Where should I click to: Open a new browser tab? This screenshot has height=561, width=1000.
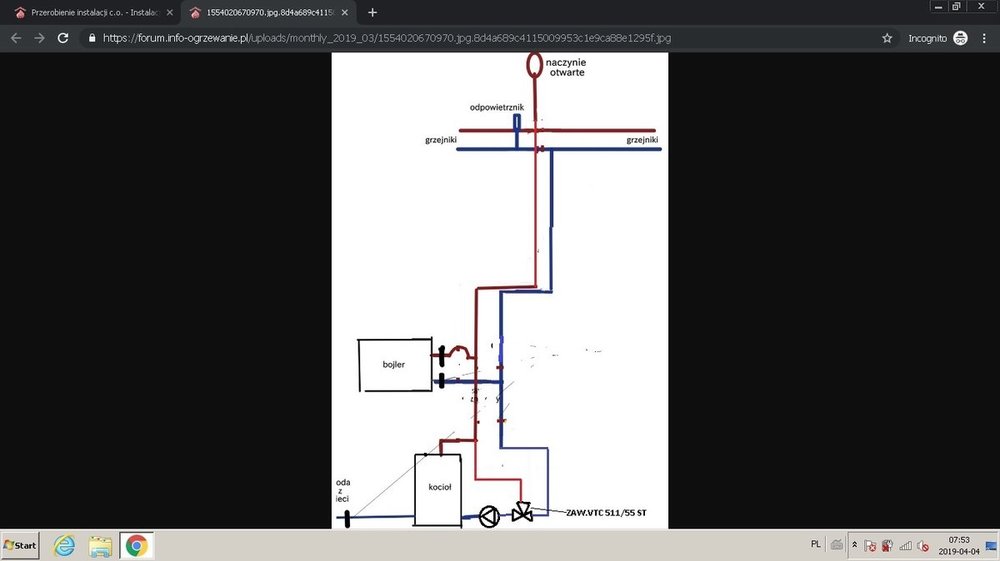(373, 12)
